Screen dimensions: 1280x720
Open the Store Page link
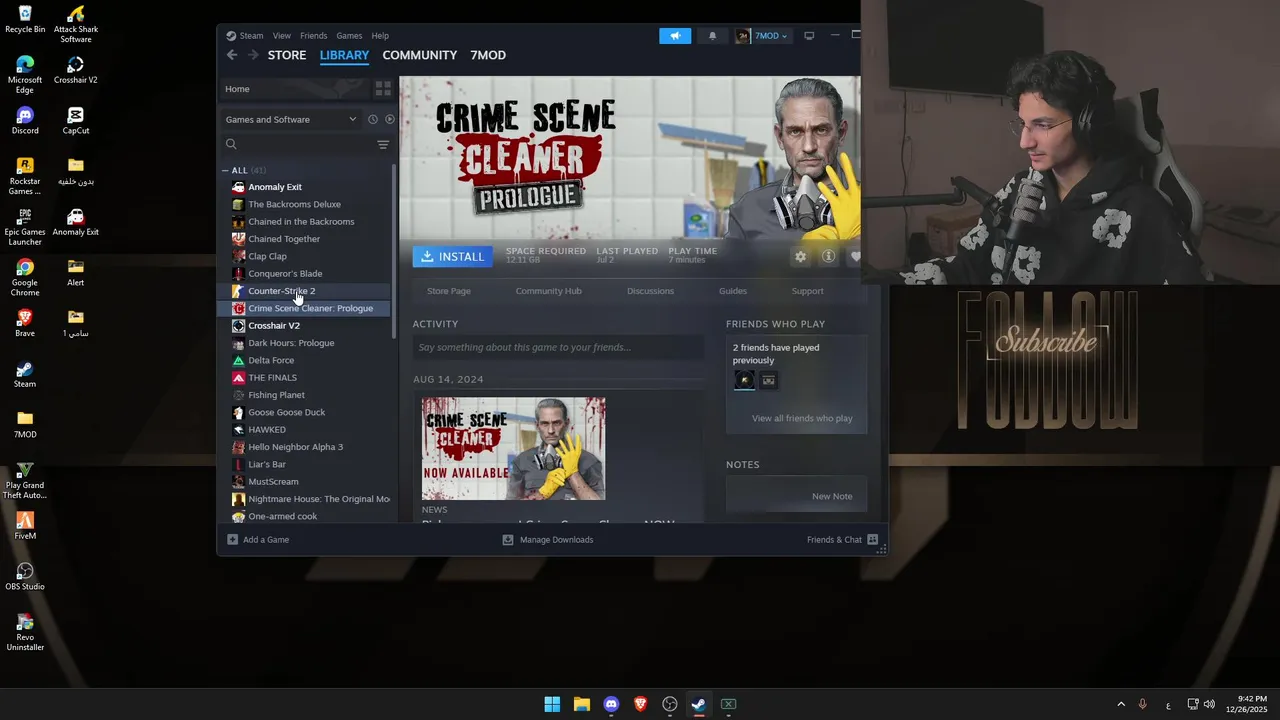pyautogui.click(x=449, y=291)
